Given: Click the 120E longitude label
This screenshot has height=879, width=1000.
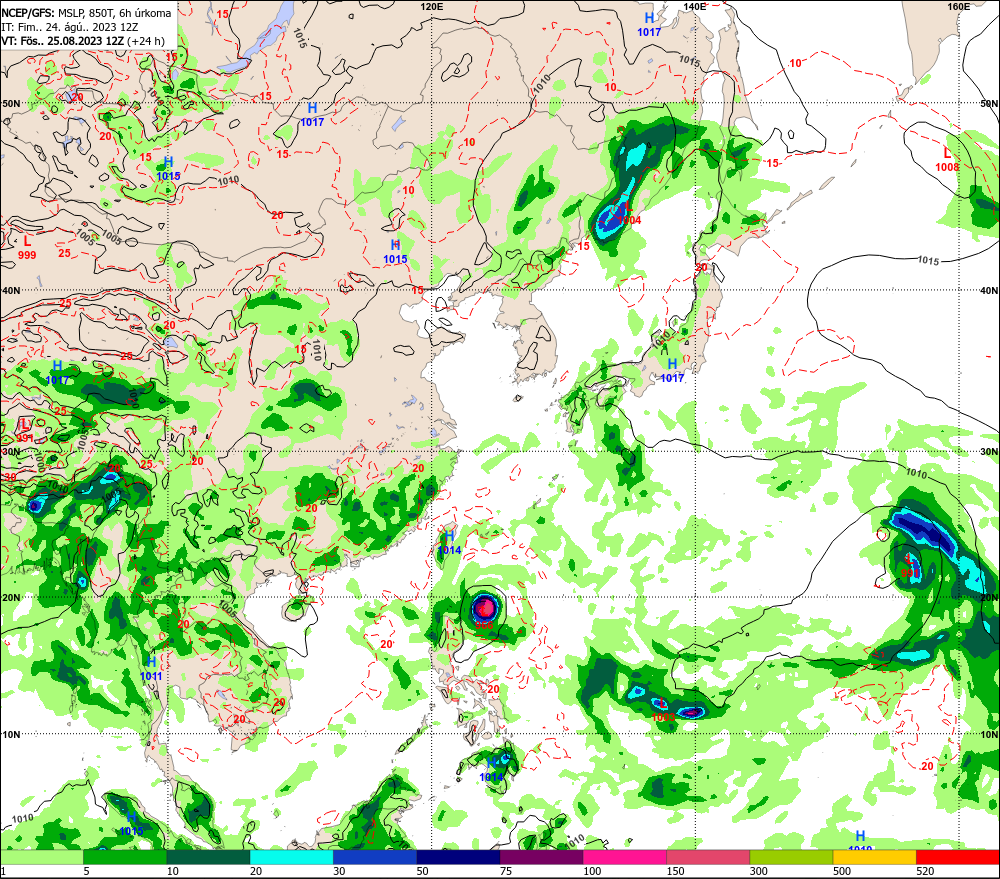Looking at the screenshot, I should 432,6.
